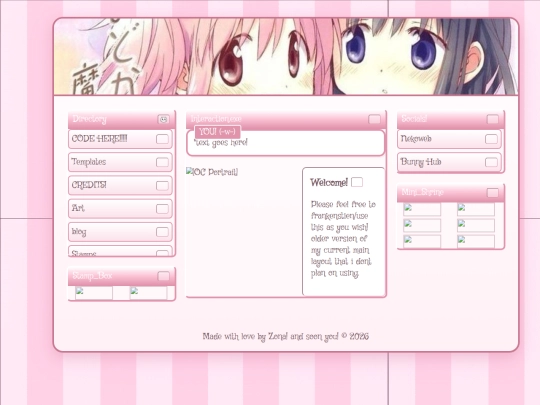
Task: Click the box icon beside CODE HERE!!!!
Action: pos(162,139)
